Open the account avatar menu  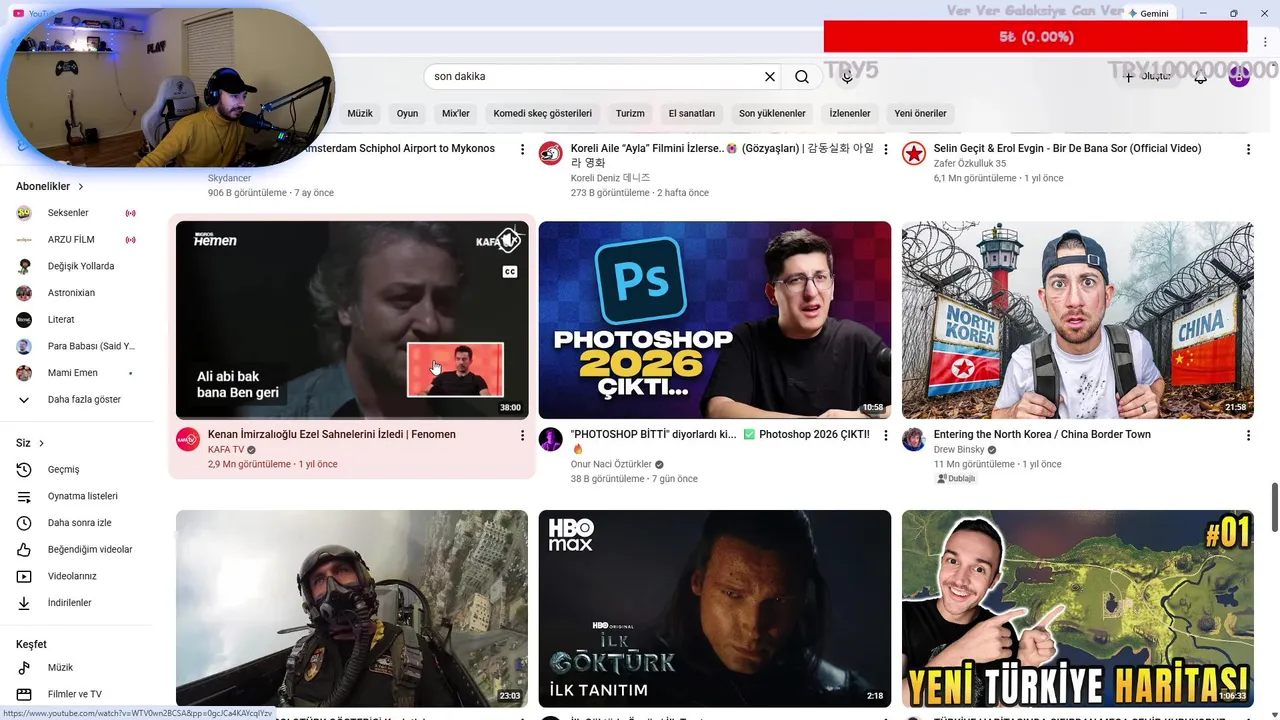point(1239,77)
